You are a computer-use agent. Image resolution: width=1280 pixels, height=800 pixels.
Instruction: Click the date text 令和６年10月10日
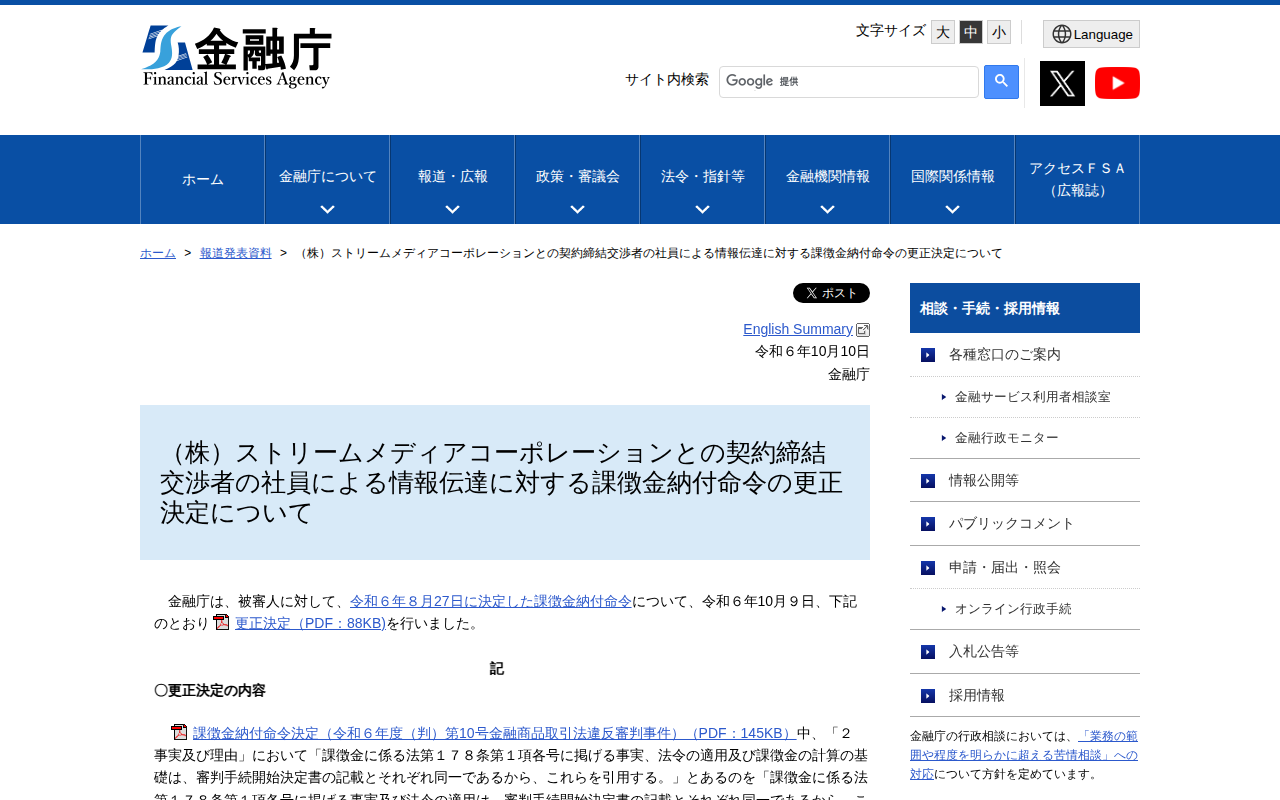812,351
